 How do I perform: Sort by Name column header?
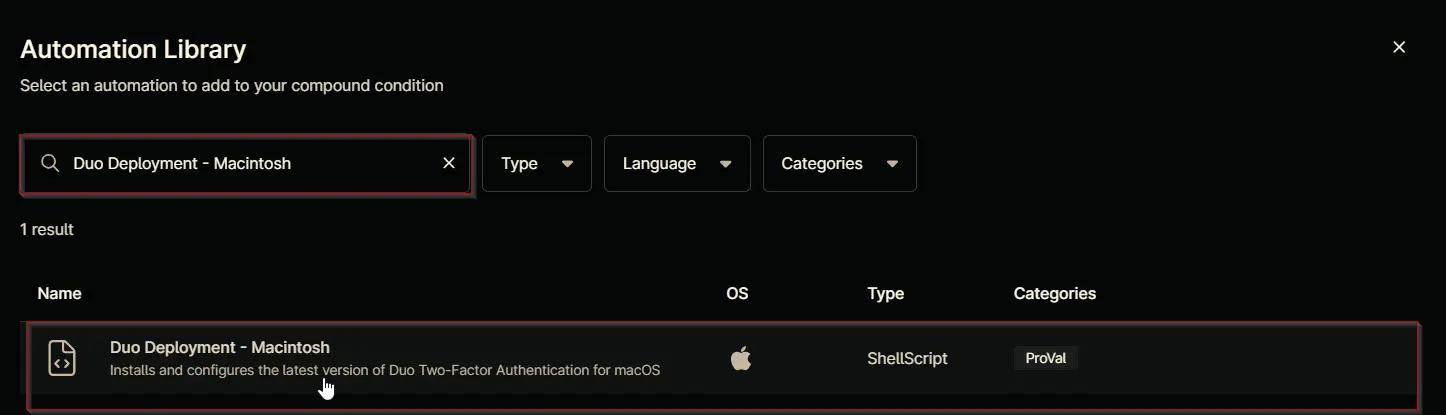[59, 293]
